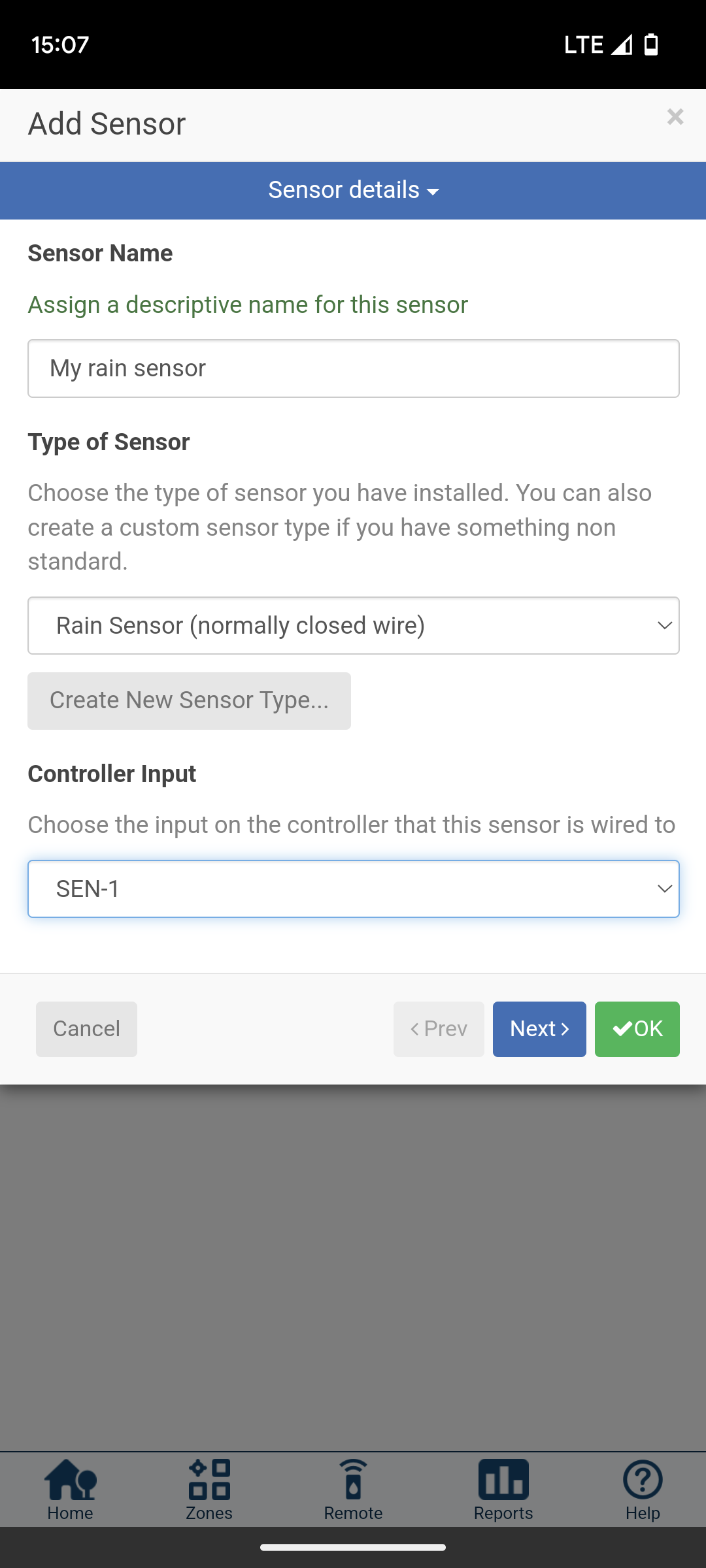The height and width of the screenshot is (1568, 706).
Task: Click the Cancel button
Action: coord(86,1029)
